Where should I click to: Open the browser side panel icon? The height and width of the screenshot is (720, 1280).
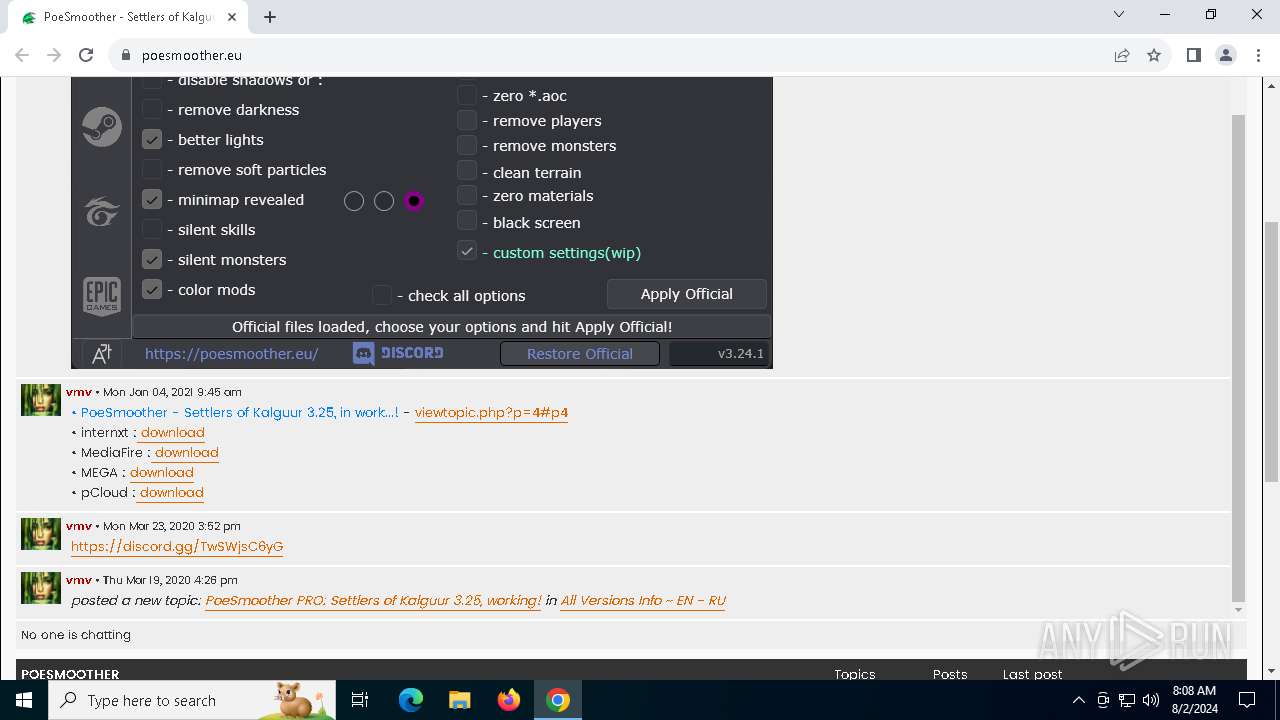click(1193, 55)
